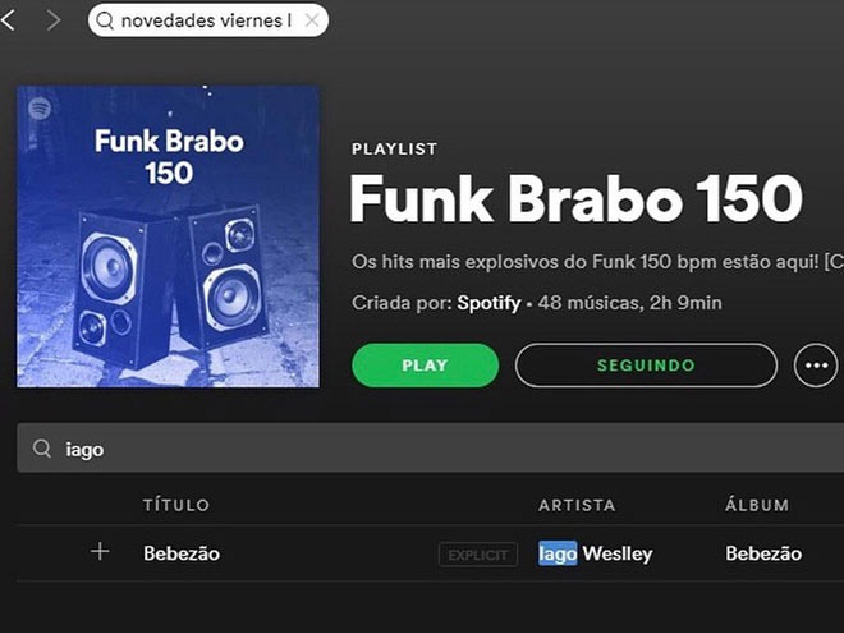Viewport: 844px width, 633px height.
Task: Click the playlist filter field containing 'iago'
Action: tap(431, 448)
